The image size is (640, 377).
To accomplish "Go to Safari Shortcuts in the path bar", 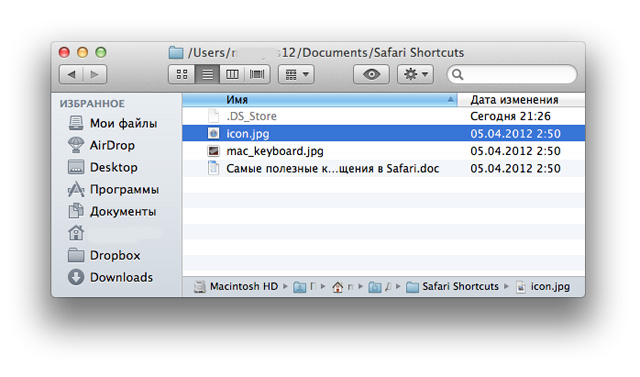I will tap(453, 286).
